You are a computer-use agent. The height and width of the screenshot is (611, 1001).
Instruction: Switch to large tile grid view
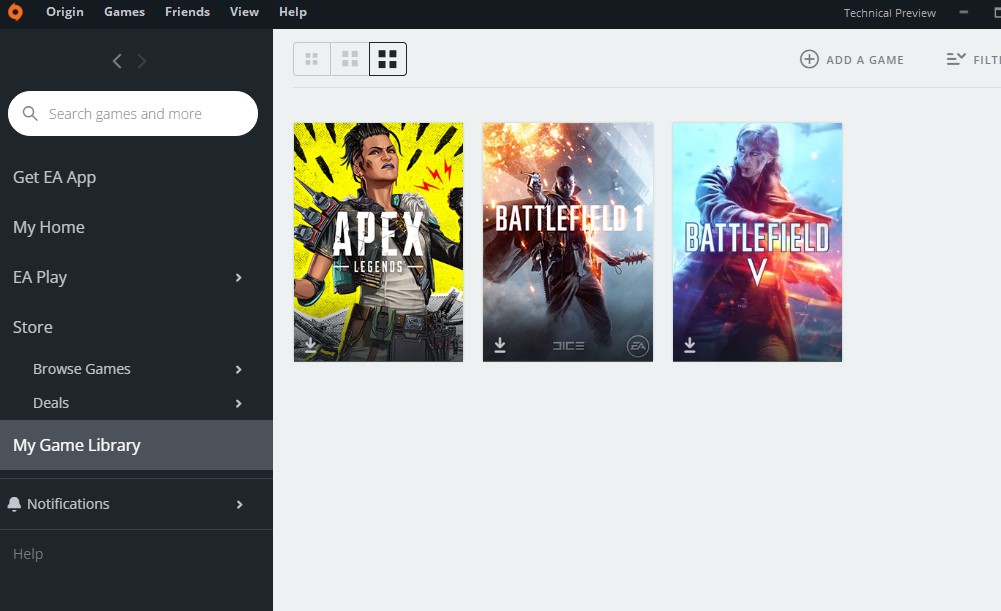point(388,59)
